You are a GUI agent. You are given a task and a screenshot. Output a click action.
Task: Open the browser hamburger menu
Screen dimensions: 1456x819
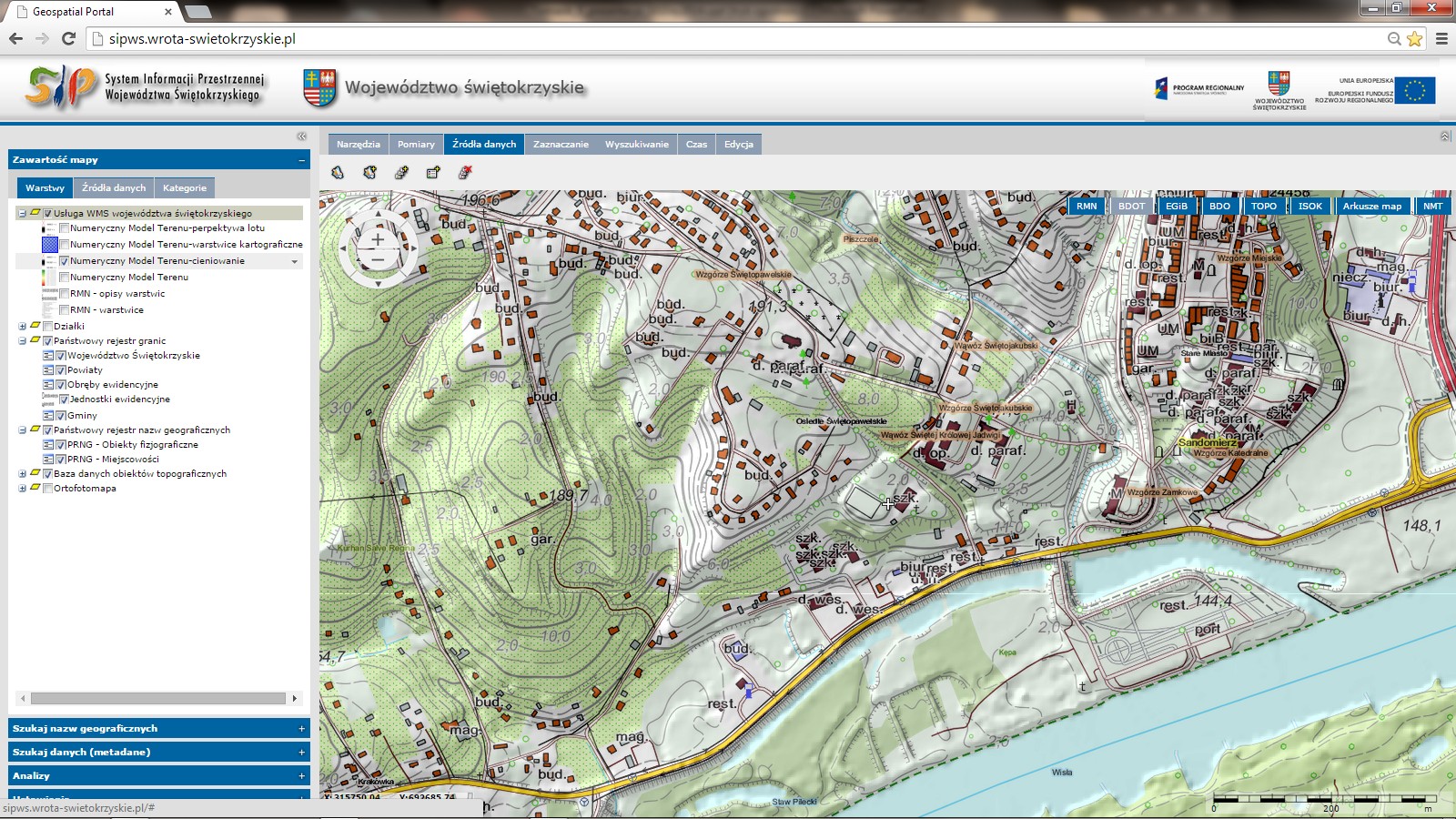(x=1441, y=38)
